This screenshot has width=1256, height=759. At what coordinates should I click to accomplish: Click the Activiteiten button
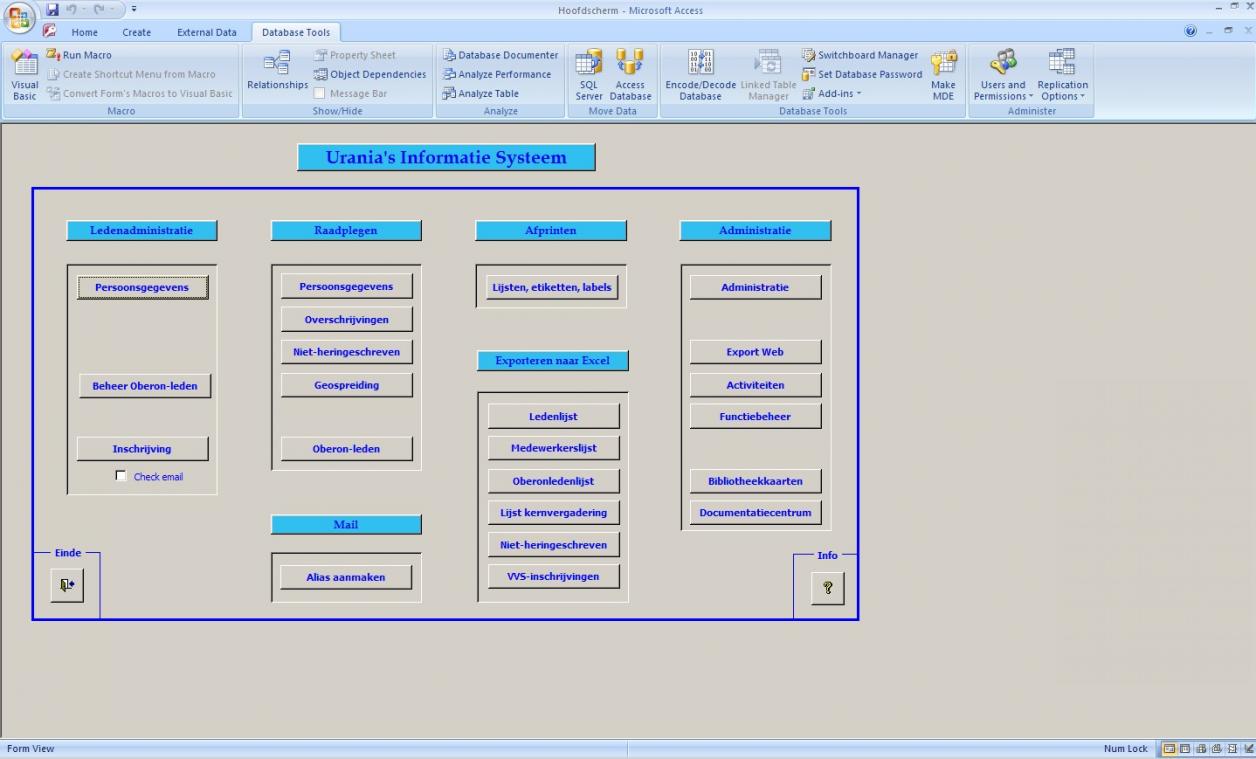coord(755,385)
